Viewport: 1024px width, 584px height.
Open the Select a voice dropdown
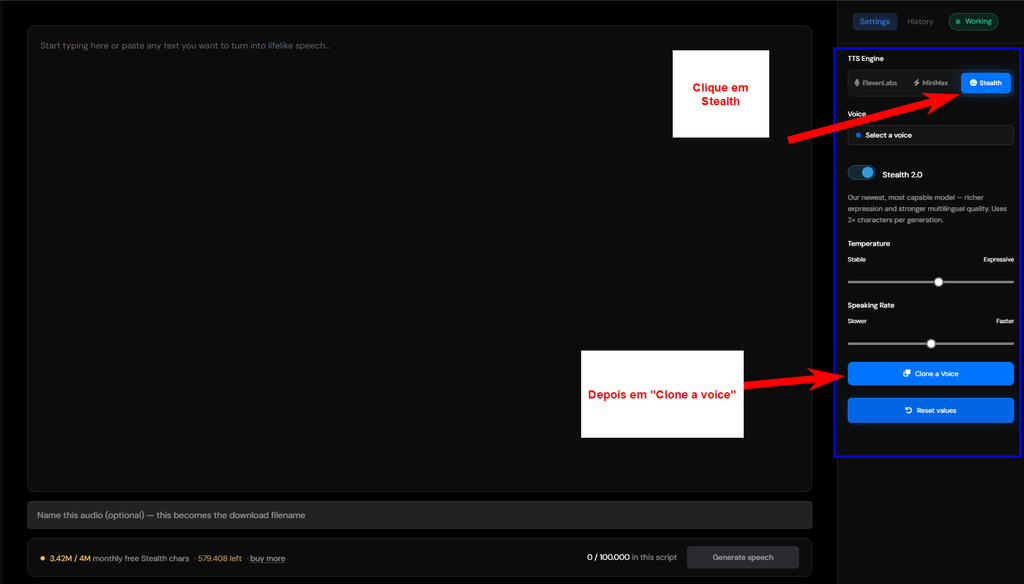tap(931, 135)
